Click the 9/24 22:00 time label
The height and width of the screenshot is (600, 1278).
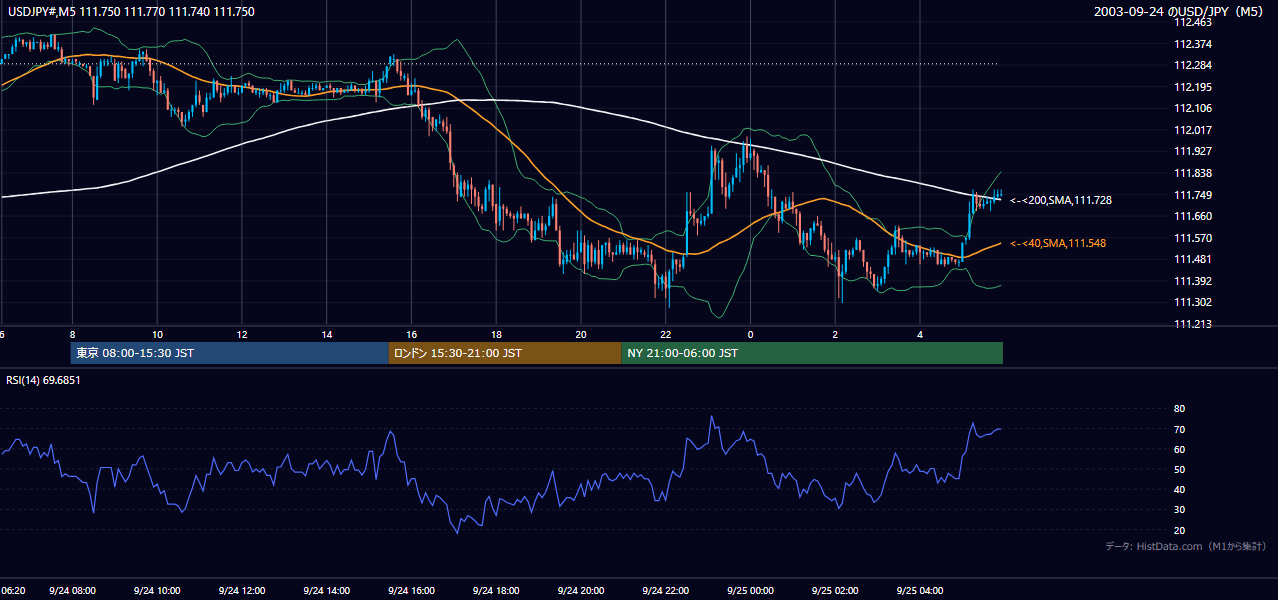pyautogui.click(x=665, y=591)
